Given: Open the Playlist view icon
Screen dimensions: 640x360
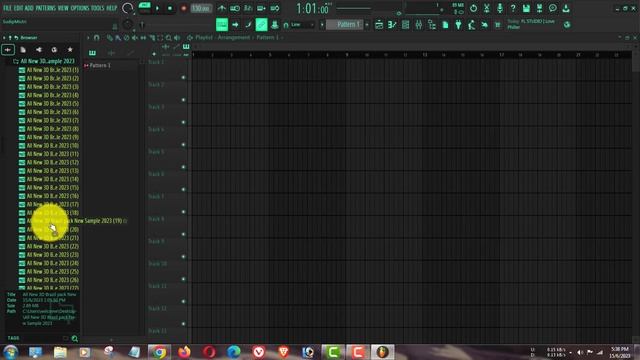Looking at the screenshot, I should click(x=379, y=25).
